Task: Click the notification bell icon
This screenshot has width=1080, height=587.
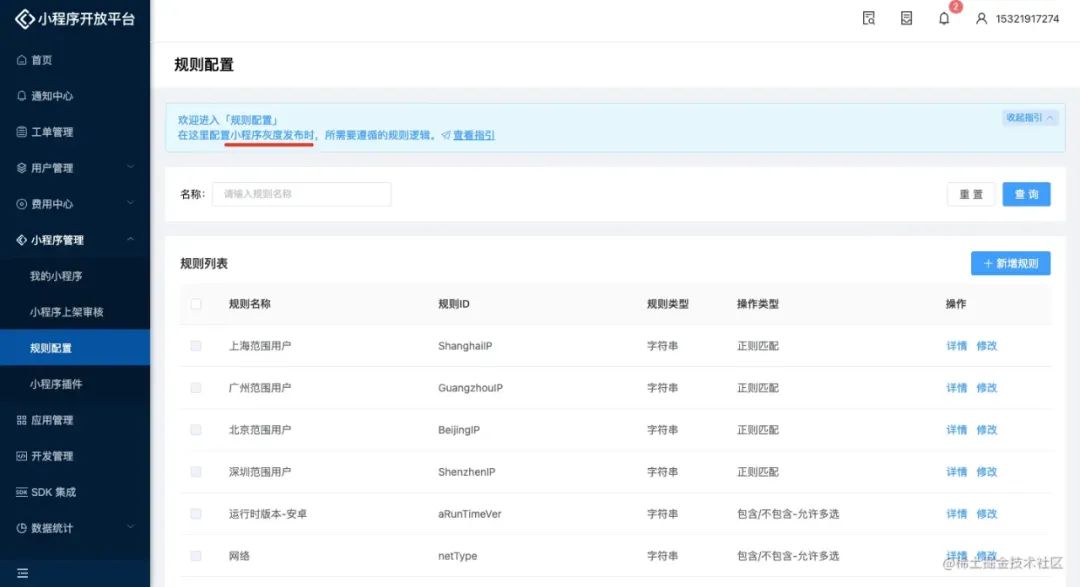Action: click(x=944, y=19)
